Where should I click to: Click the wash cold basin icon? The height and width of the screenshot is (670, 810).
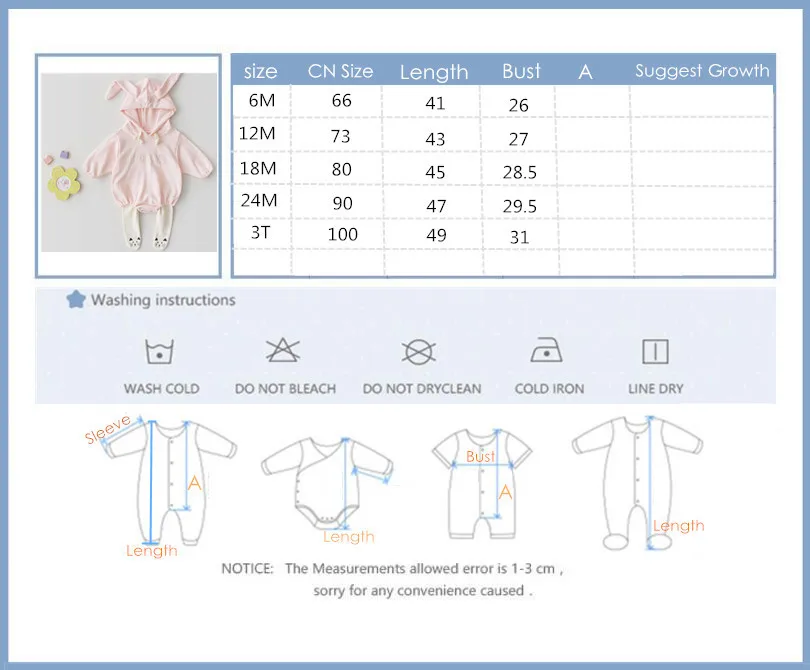tap(159, 352)
